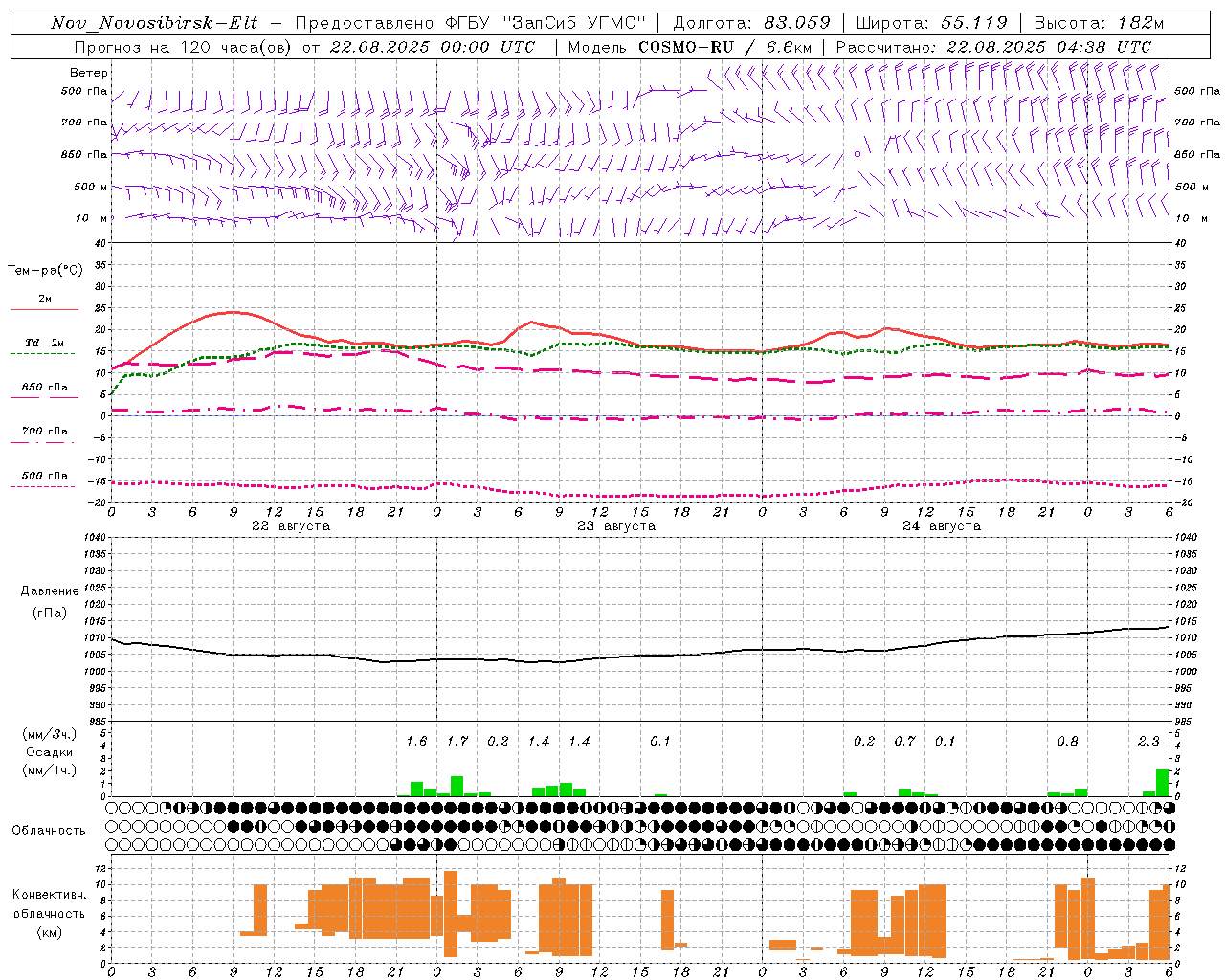Click the red solid 2м legend line
The width and height of the screenshot is (1225, 980).
coord(44,309)
